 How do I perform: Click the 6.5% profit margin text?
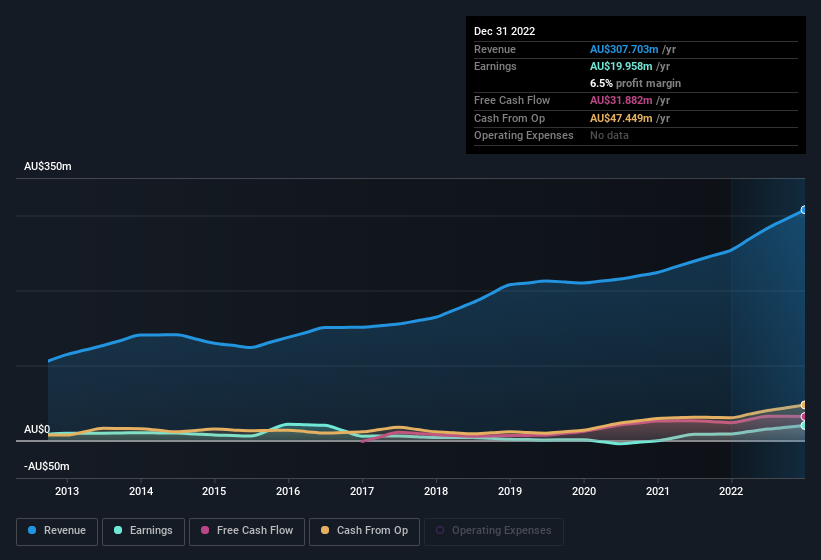coord(636,83)
